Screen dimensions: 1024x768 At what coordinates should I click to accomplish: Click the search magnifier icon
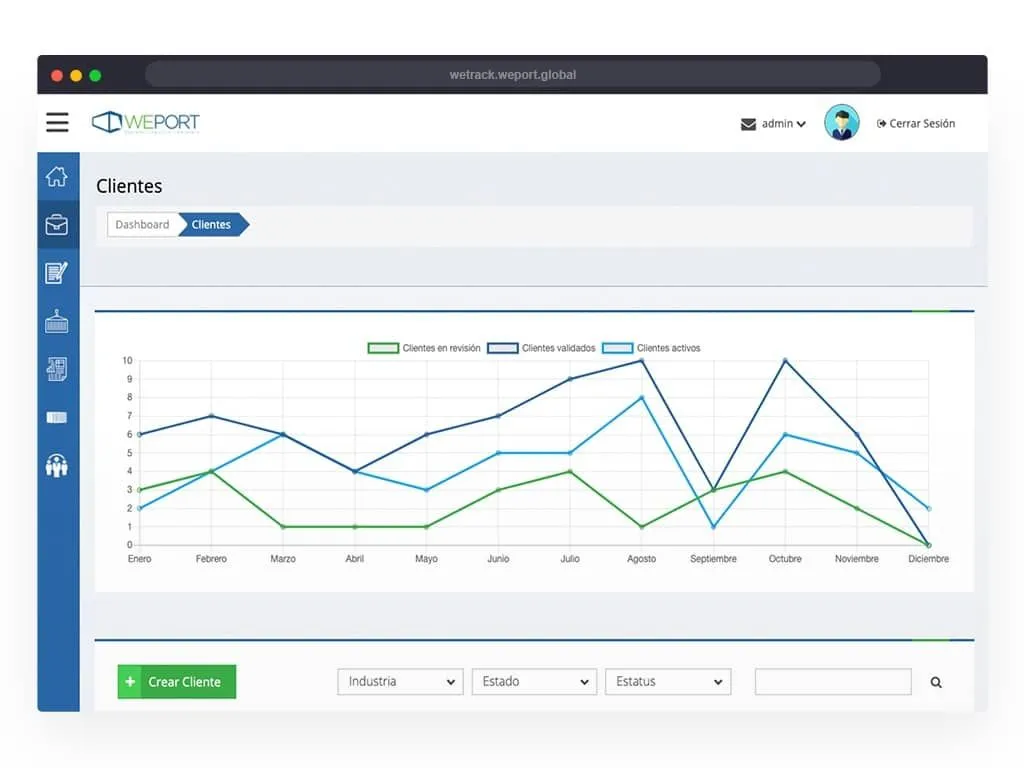(936, 681)
